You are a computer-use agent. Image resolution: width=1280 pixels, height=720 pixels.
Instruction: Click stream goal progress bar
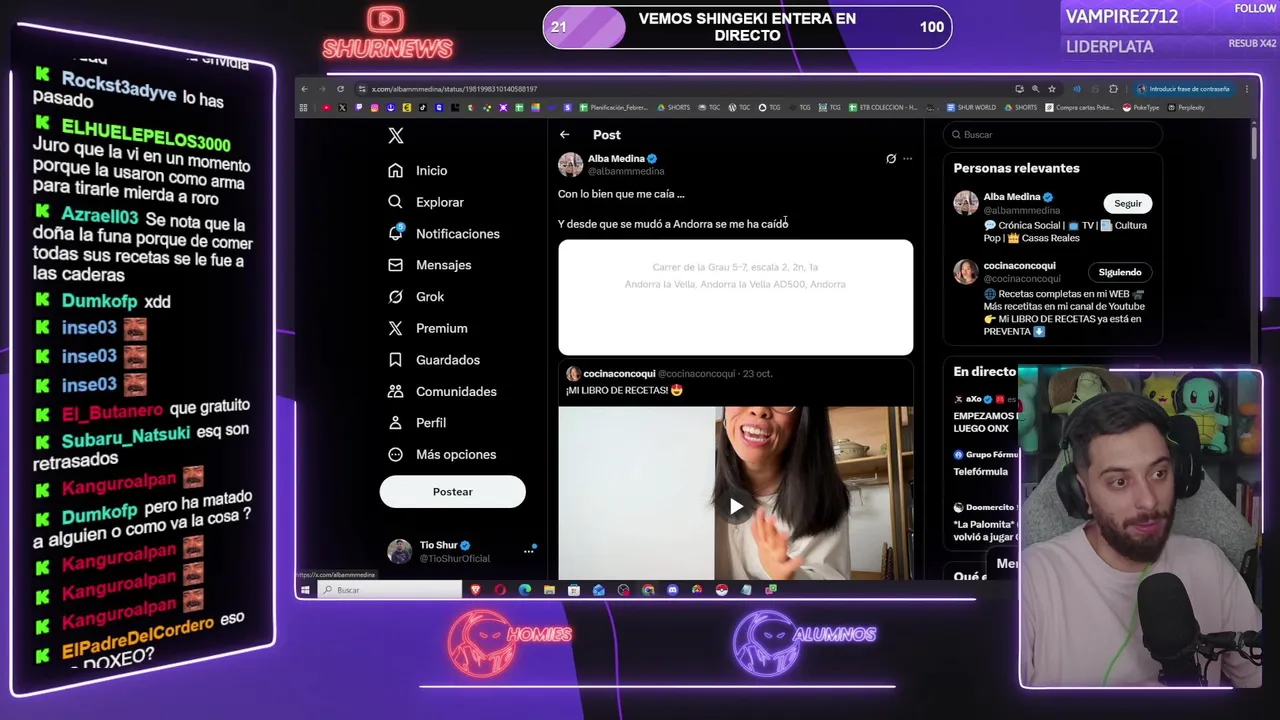click(x=747, y=27)
